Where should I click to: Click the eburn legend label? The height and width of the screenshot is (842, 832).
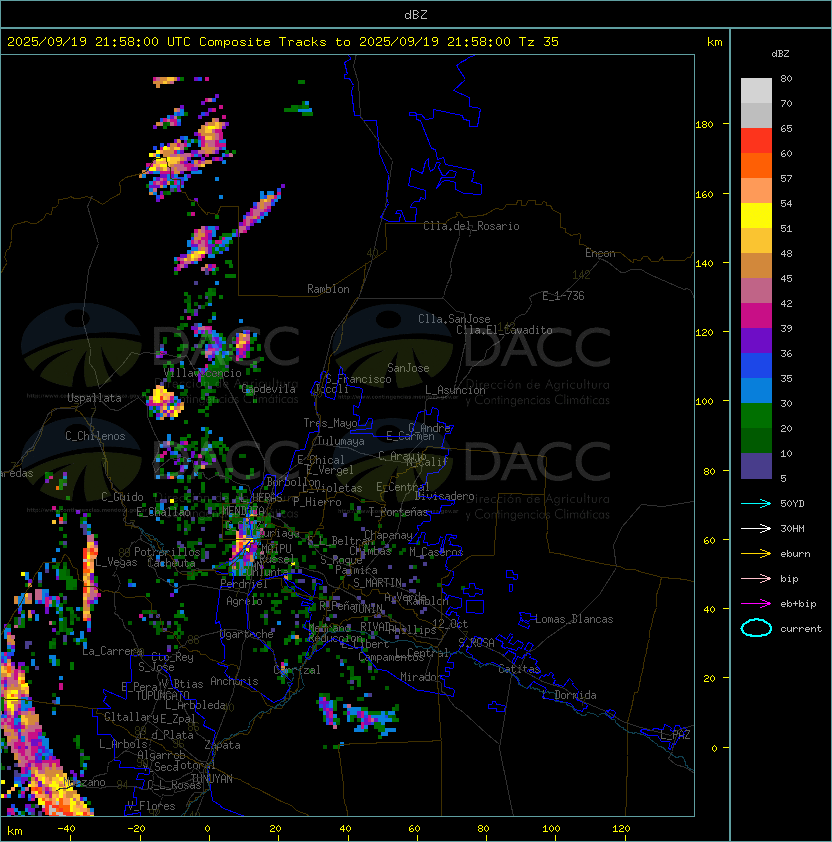[x=795, y=554]
